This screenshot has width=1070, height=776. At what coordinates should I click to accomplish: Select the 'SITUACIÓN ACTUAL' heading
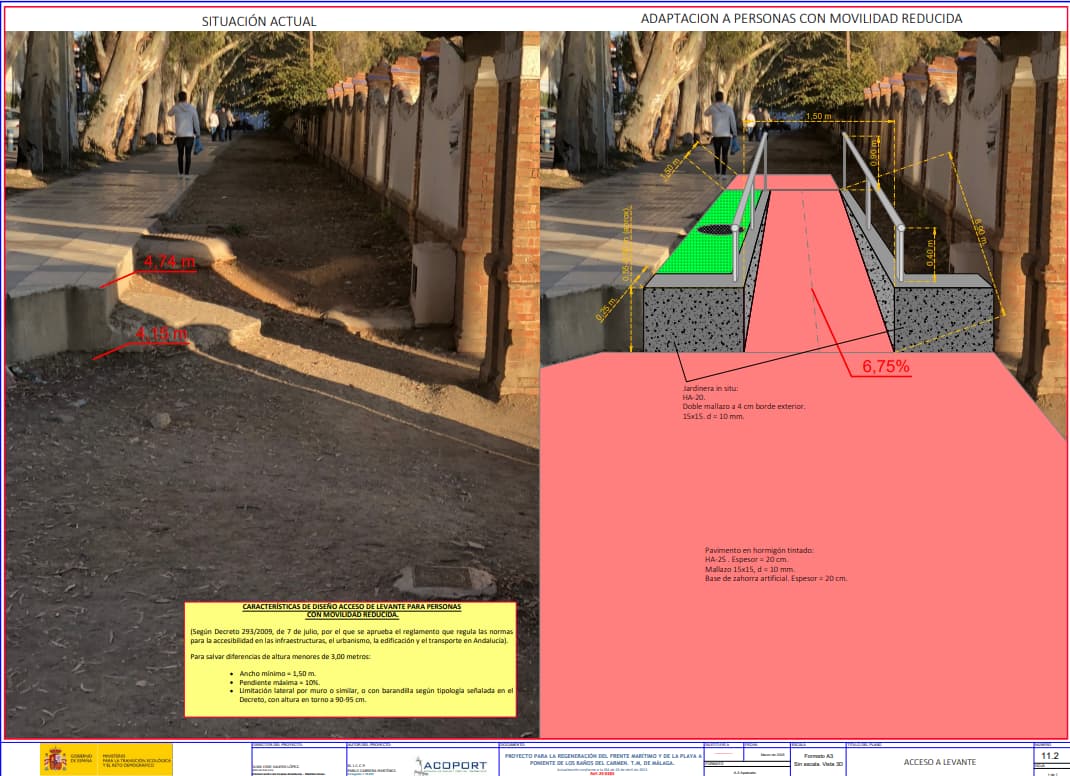pyautogui.click(x=259, y=22)
